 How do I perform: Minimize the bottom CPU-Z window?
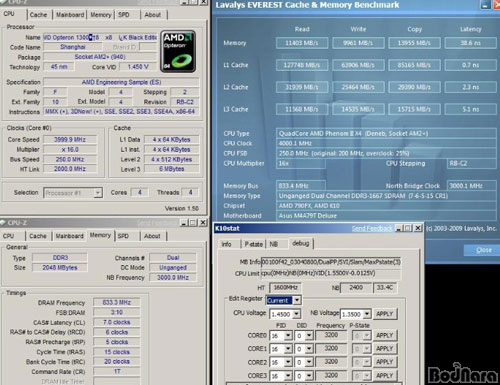[184, 223]
